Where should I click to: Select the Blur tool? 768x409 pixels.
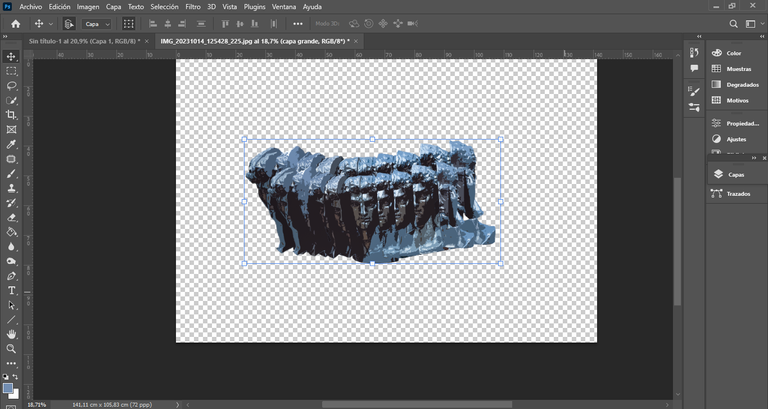[11, 247]
